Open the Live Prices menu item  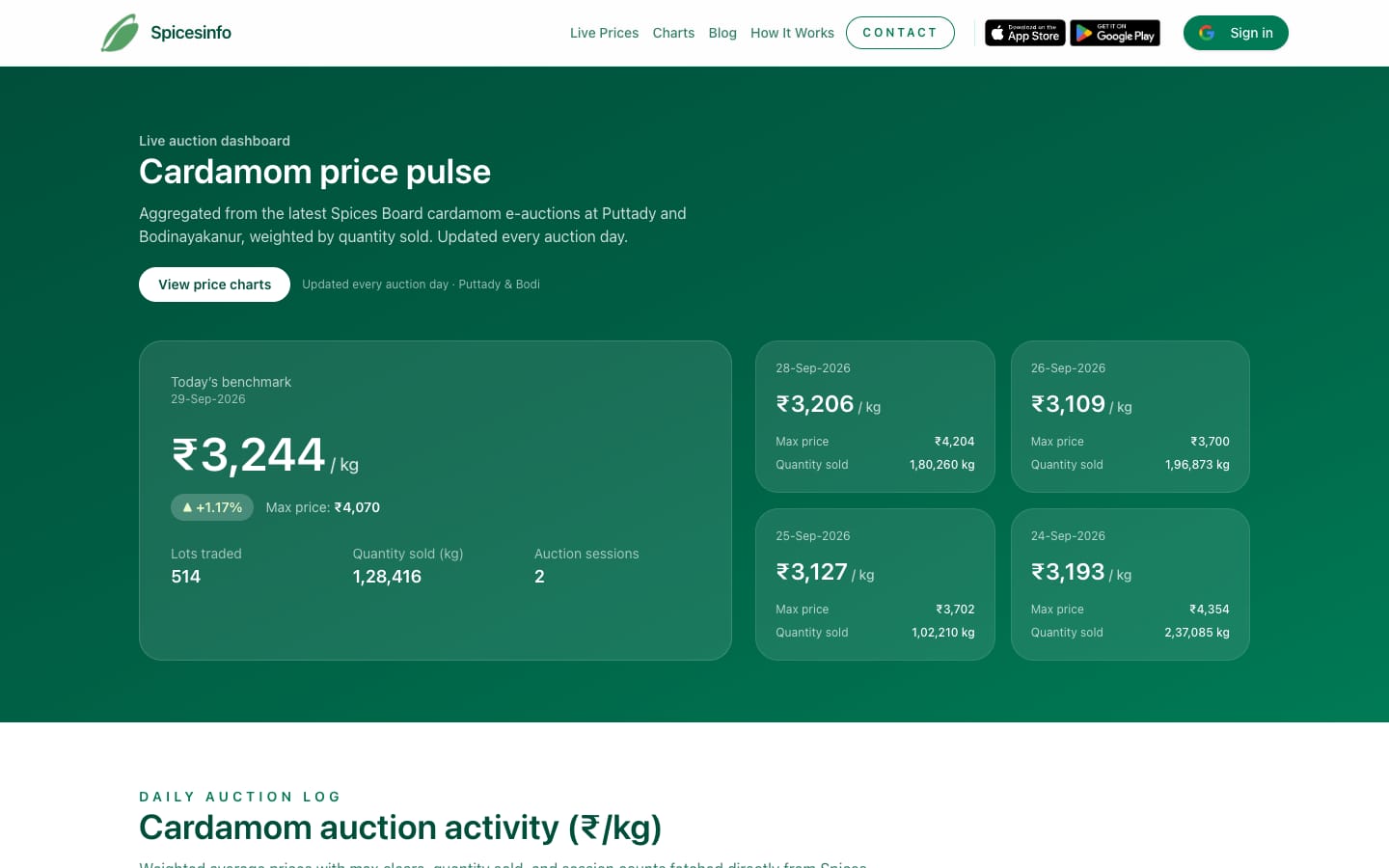pyautogui.click(x=604, y=33)
